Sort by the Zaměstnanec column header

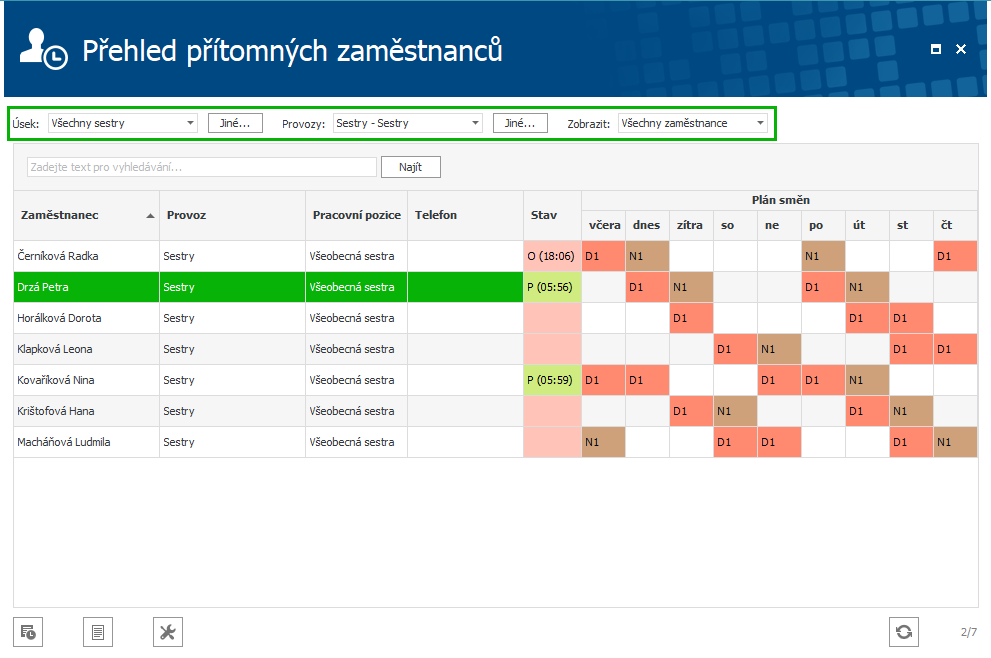87,216
